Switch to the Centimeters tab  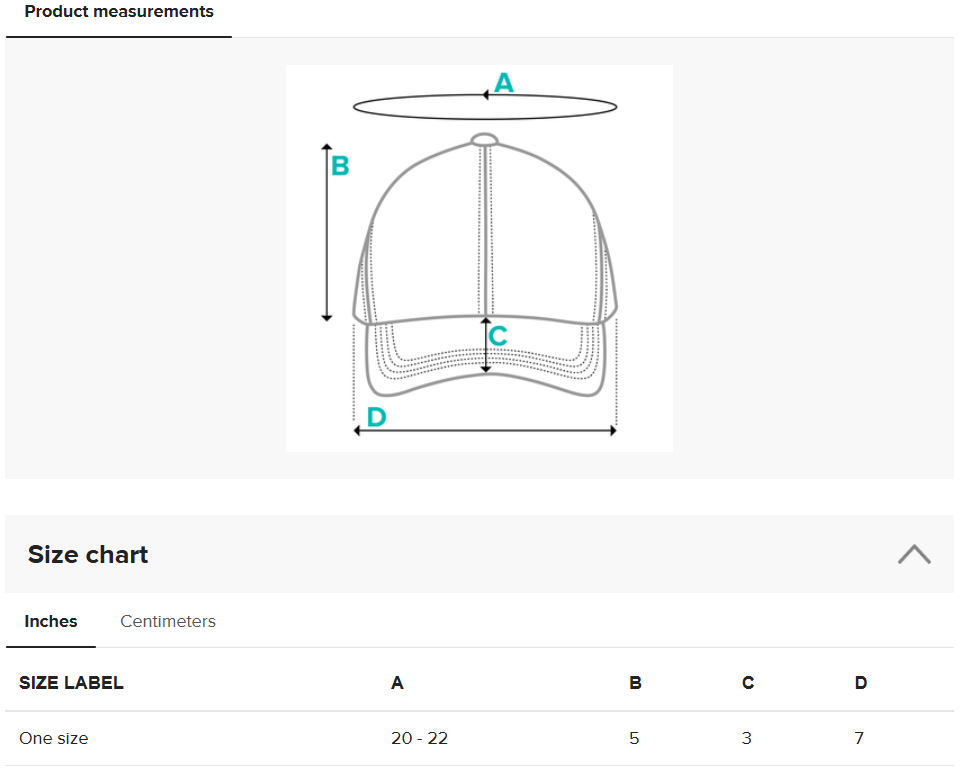click(168, 621)
